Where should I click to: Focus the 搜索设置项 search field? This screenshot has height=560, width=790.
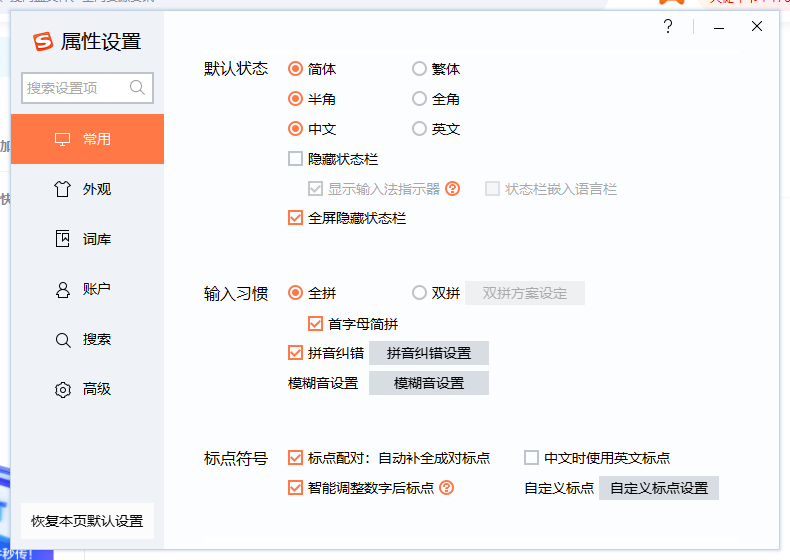click(x=87, y=88)
